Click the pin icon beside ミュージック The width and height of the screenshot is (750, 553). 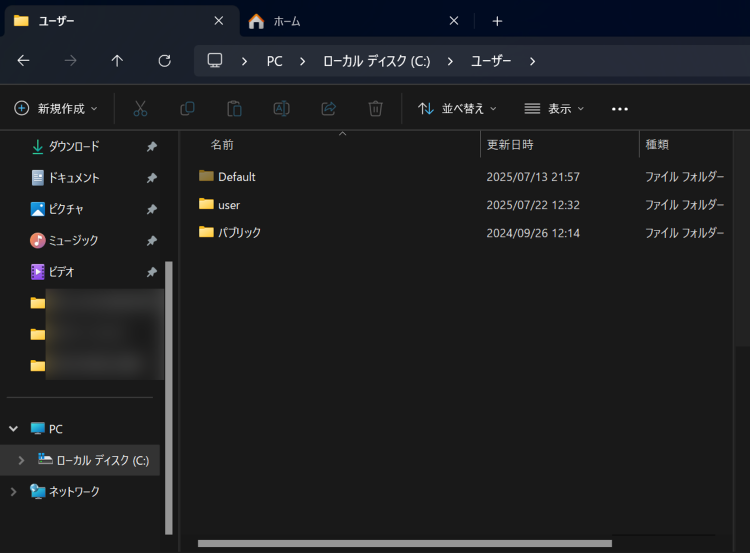pyautogui.click(x=152, y=241)
